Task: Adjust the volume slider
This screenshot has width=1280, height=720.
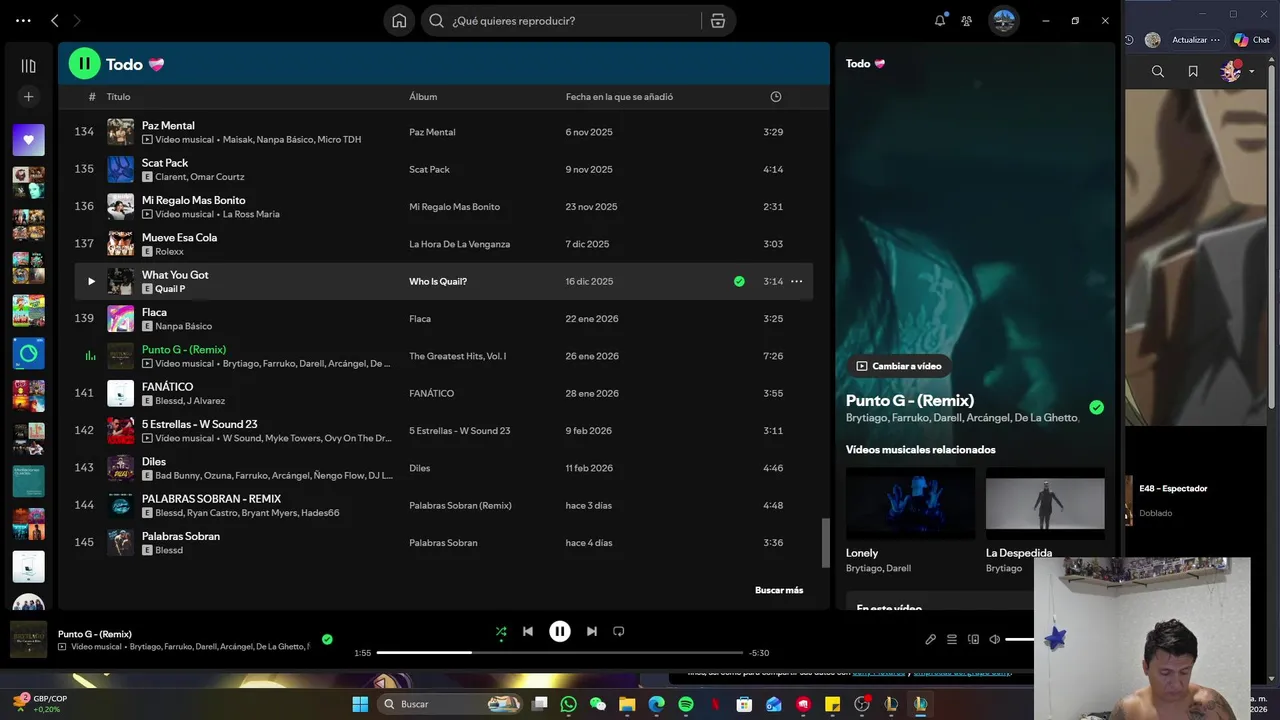Action: click(1019, 639)
